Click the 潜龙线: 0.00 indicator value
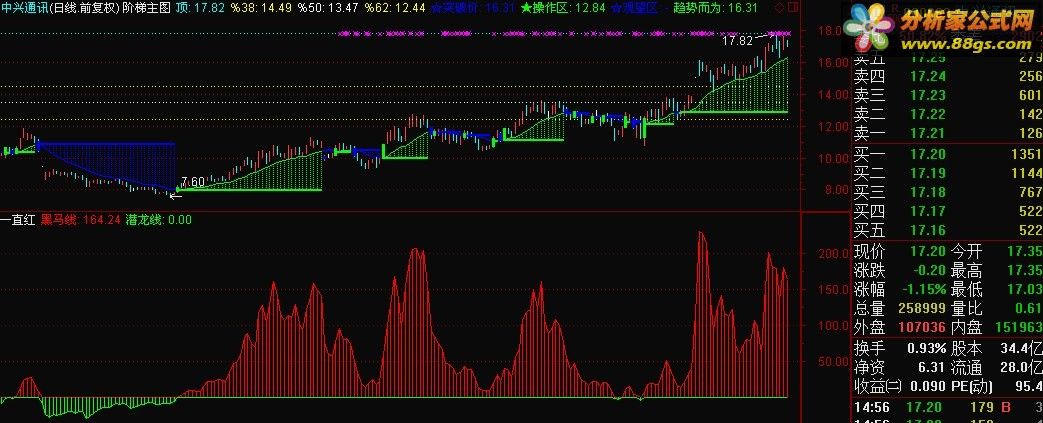Screen dimensions: 1043x423 pos(158,219)
